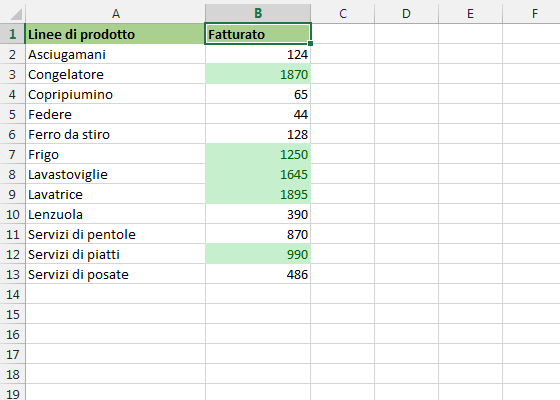Select row 1 header
560x400 pixels.
(12, 34)
